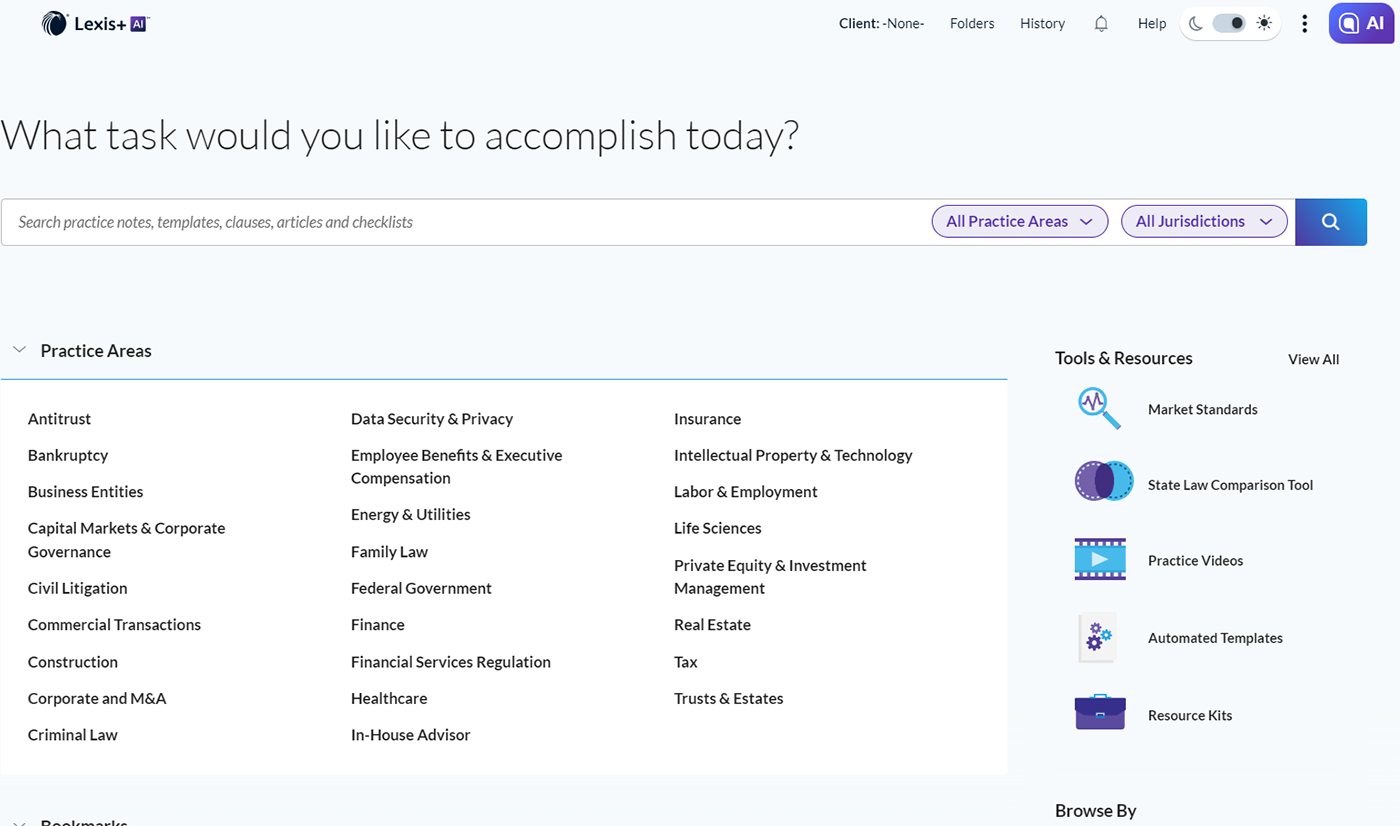Open the Folders menu item

pos(972,24)
